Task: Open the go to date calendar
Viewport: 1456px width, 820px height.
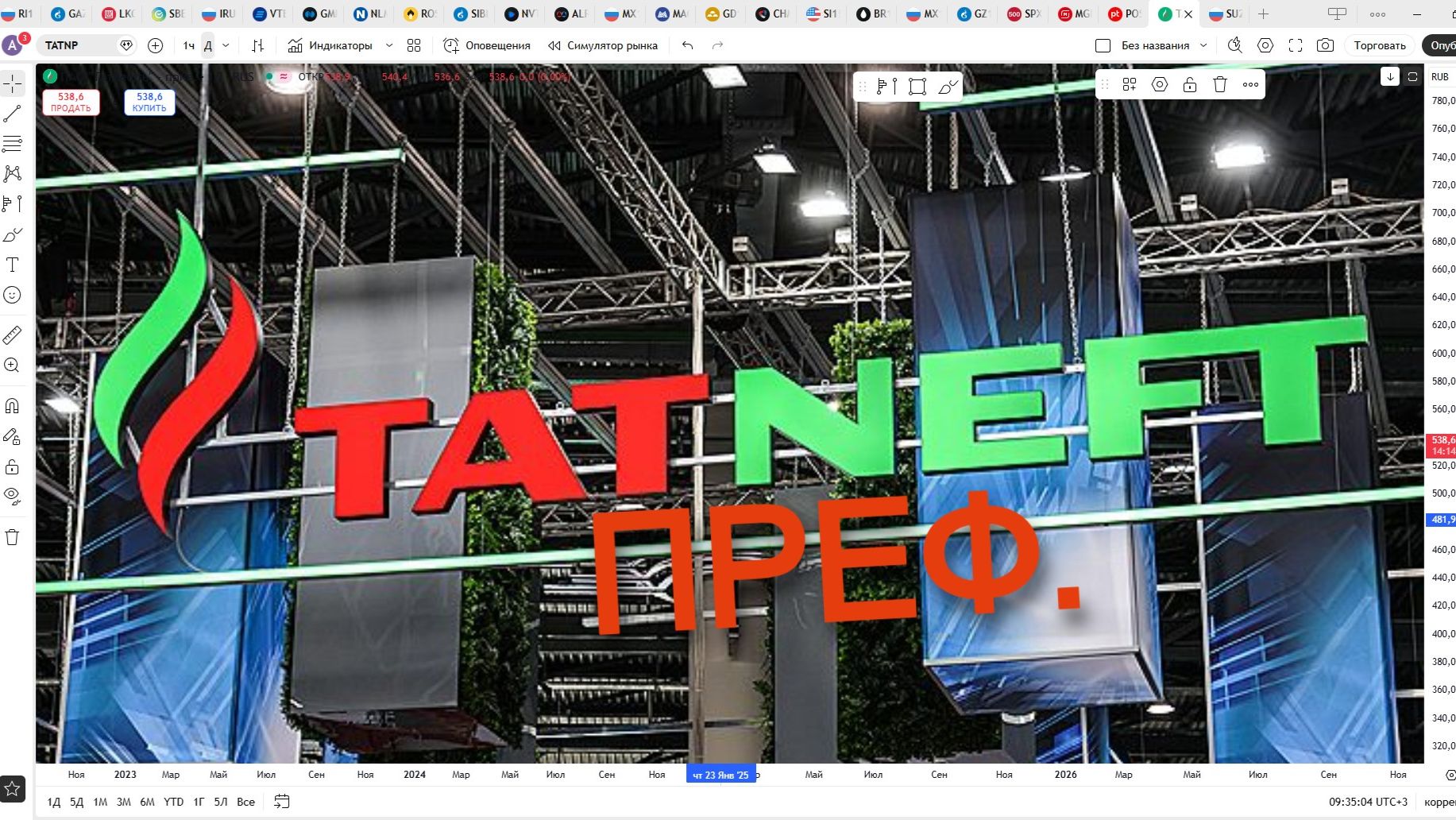Action: click(282, 802)
